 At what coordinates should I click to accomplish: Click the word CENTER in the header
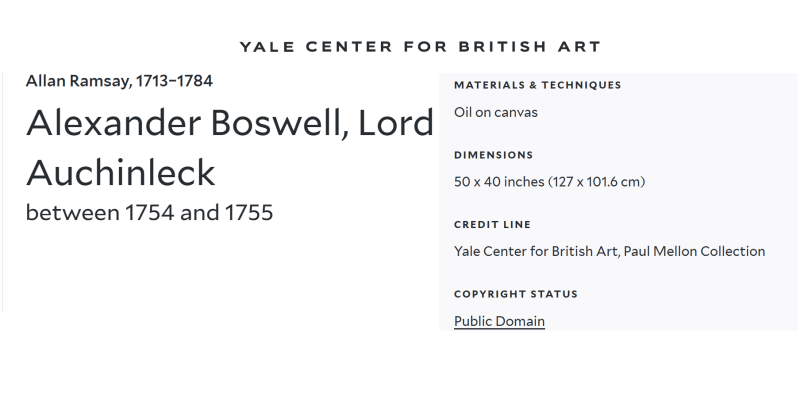tap(349, 46)
